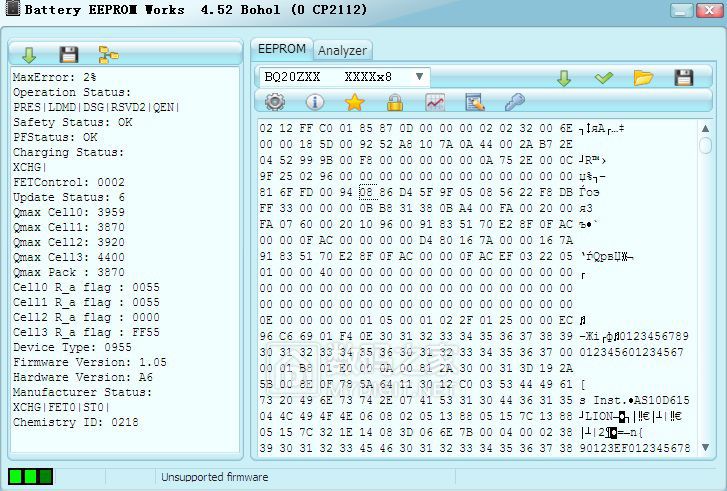Viewport: 727px width, 491px height.
Task: Open the BQ20ZXX chip type dropdown
Action: [342, 77]
